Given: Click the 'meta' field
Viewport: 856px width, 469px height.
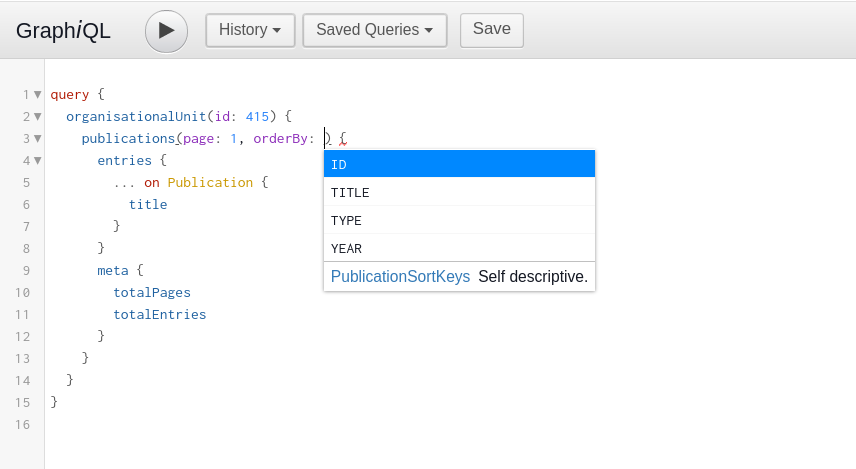Looking at the screenshot, I should tap(112, 270).
